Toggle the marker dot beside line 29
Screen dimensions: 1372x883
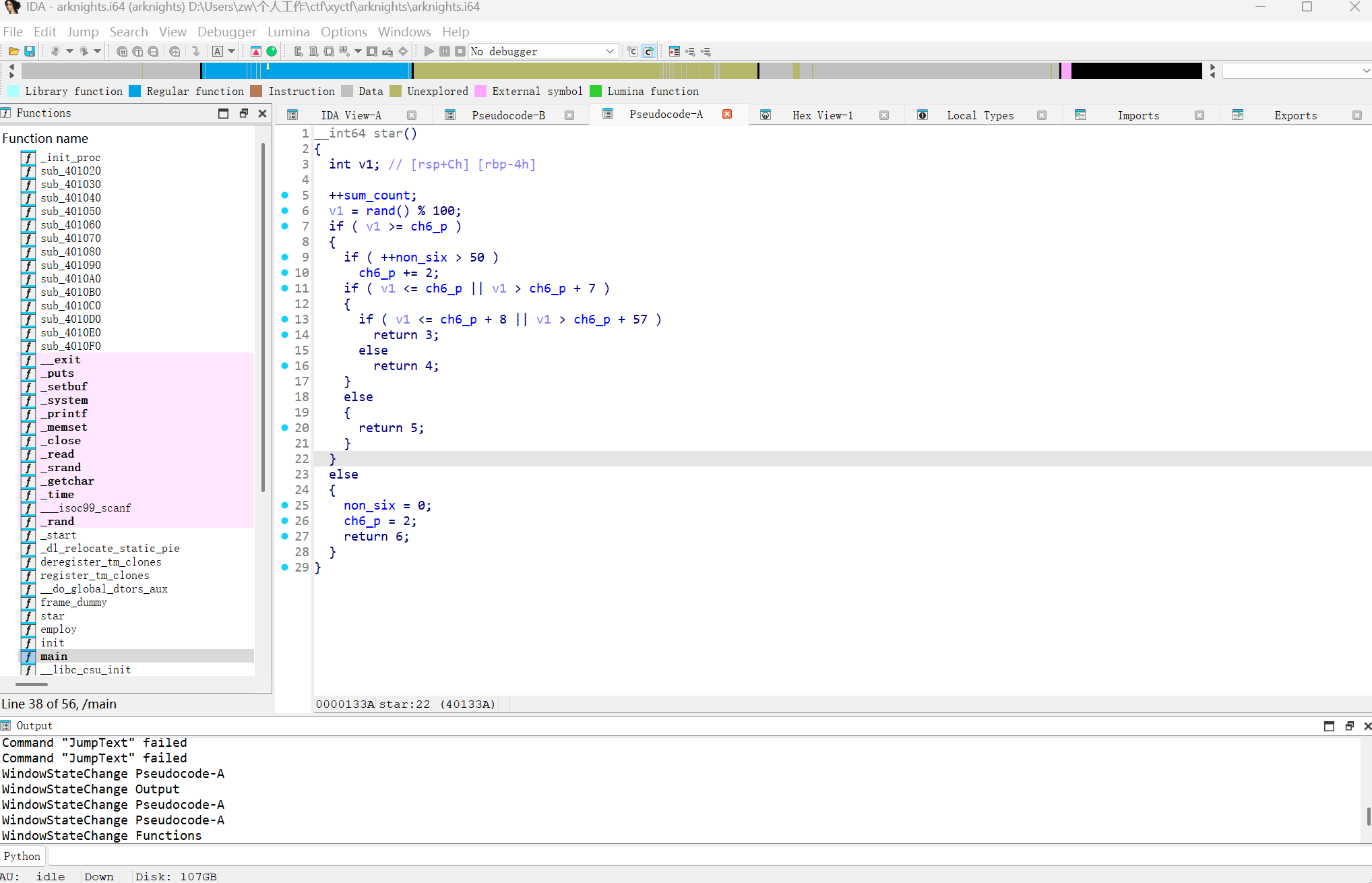[286, 568]
